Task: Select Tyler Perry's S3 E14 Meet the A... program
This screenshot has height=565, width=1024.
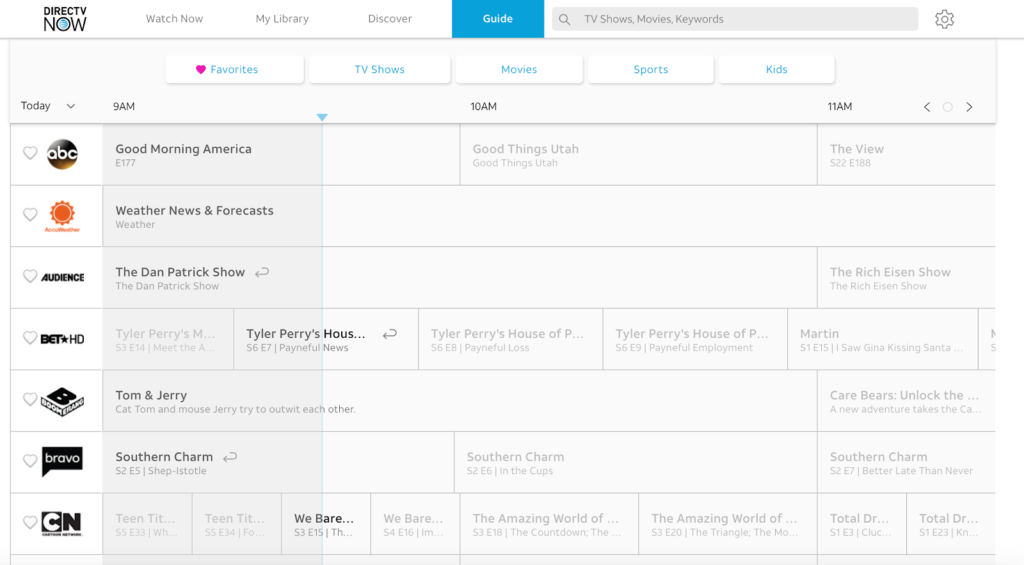Action: (168, 340)
